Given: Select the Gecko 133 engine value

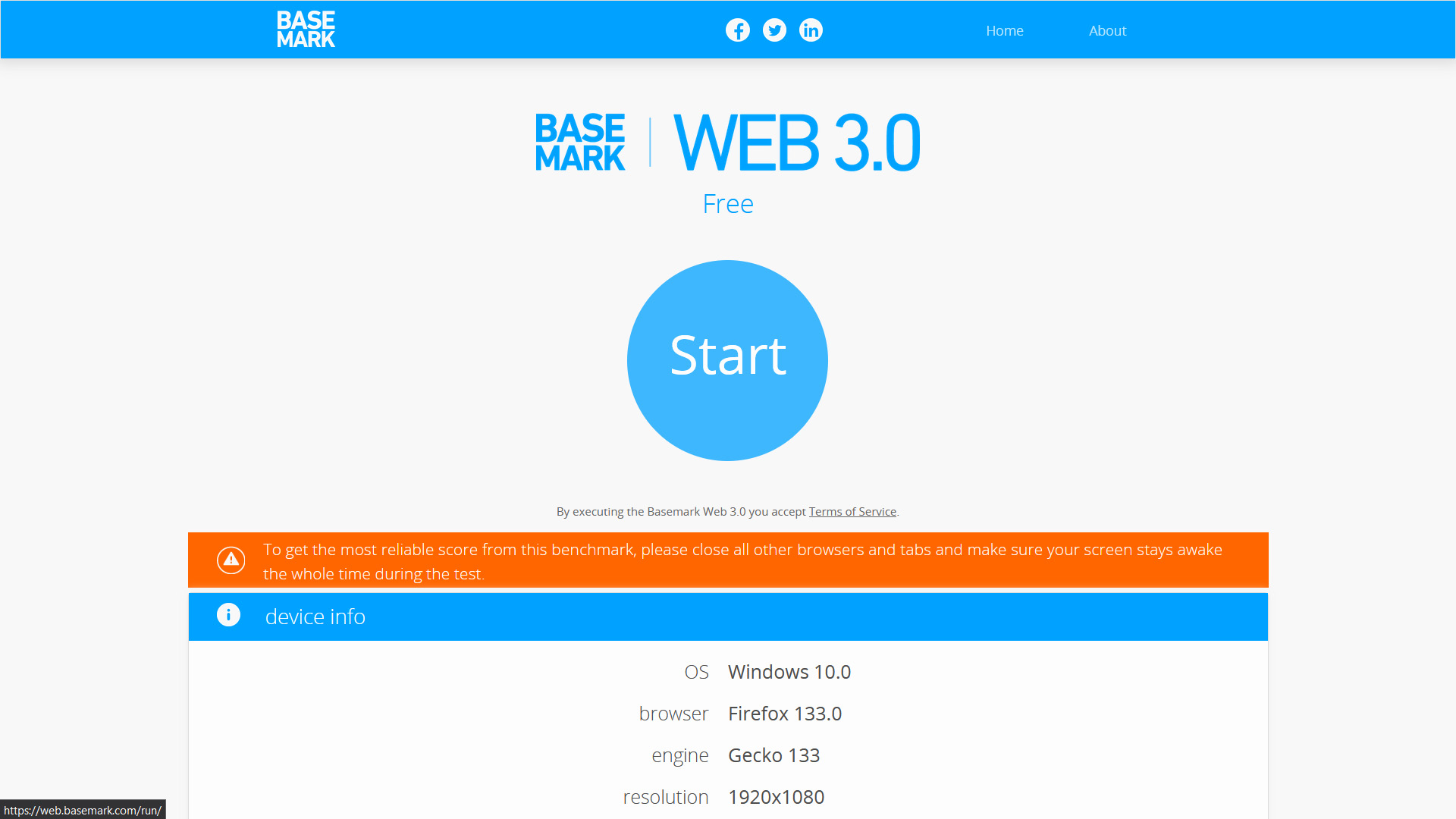Looking at the screenshot, I should (x=773, y=755).
